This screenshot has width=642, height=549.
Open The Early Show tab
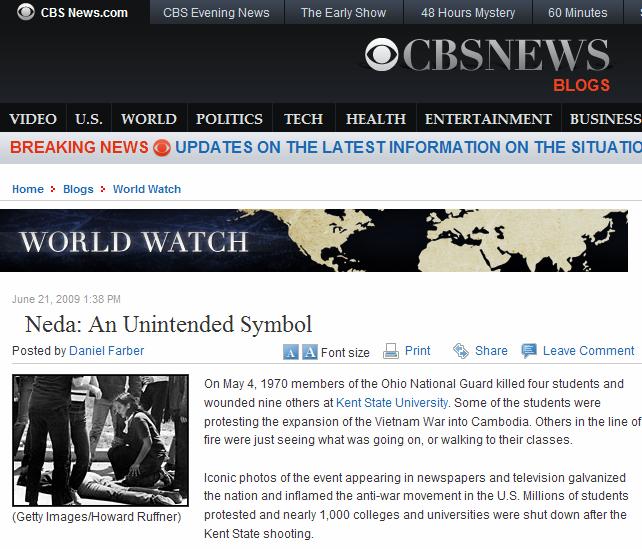[344, 12]
